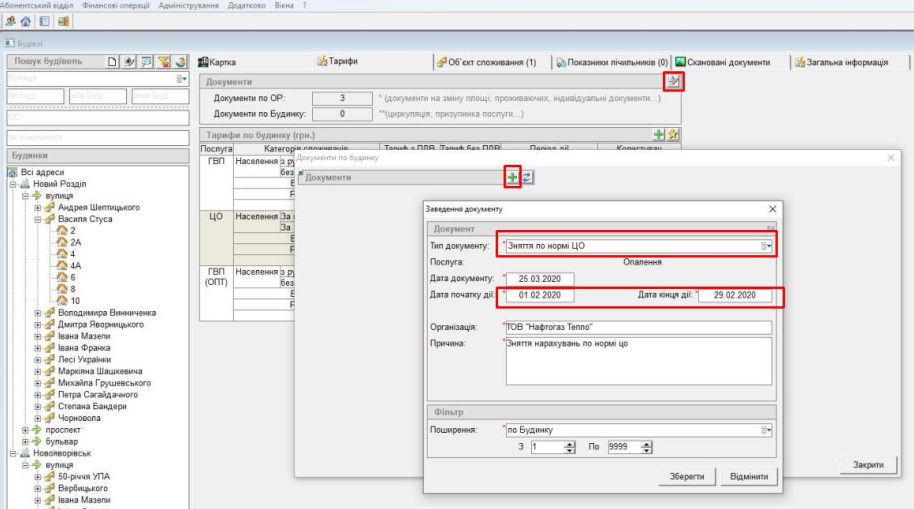This screenshot has height=509, width=914.
Task: Click the exit door icon in main toolbar
Action: 64,21
